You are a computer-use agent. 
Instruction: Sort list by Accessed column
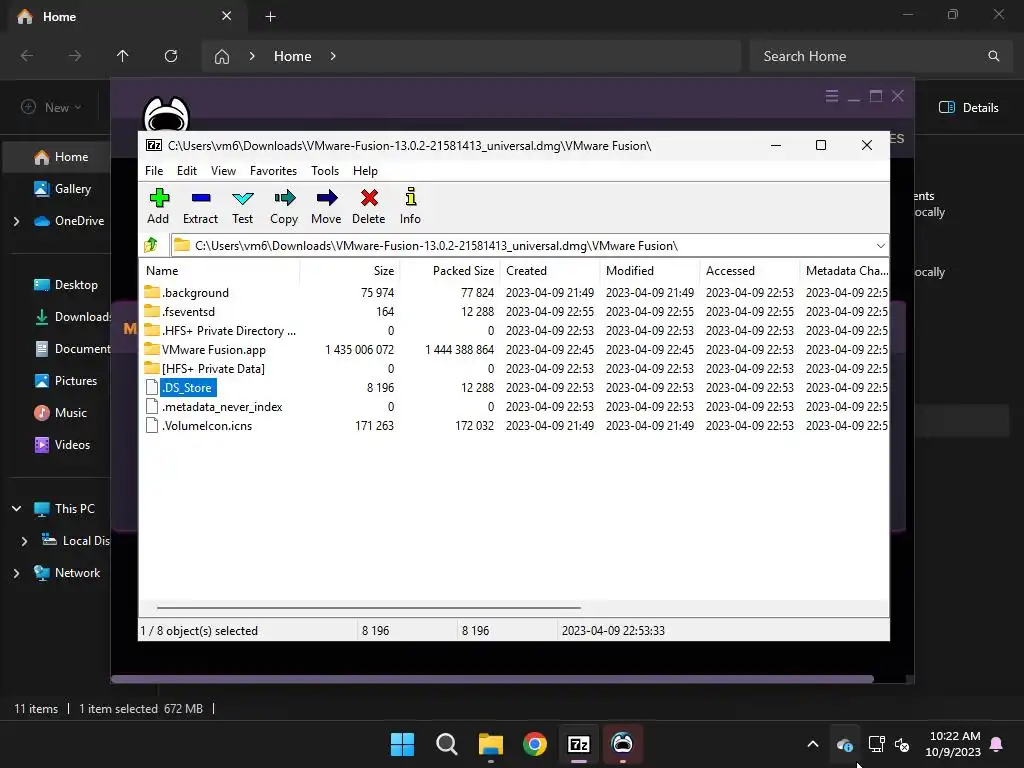[x=750, y=270]
